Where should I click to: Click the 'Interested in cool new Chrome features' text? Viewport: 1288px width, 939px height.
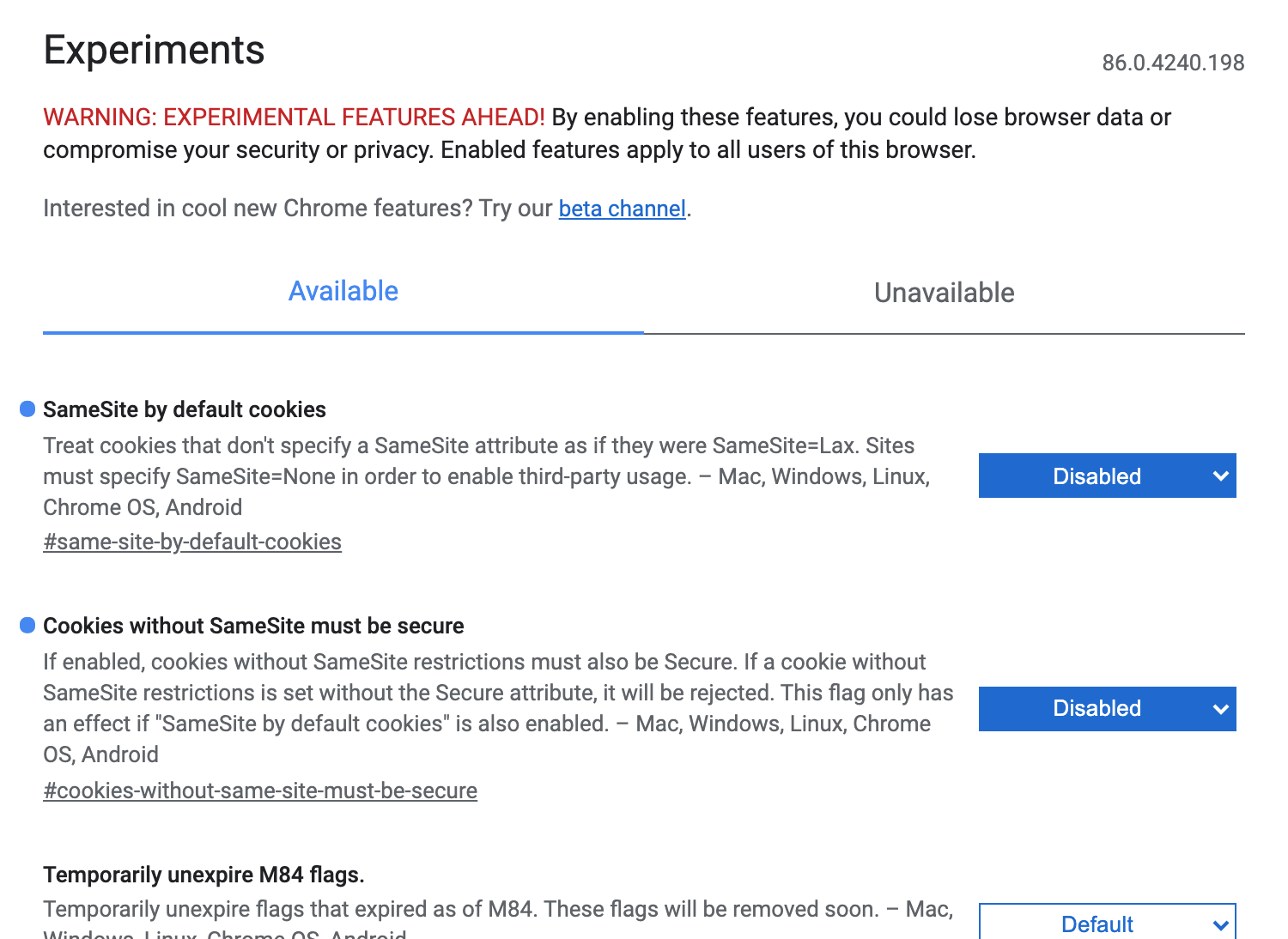pyautogui.click(x=297, y=209)
